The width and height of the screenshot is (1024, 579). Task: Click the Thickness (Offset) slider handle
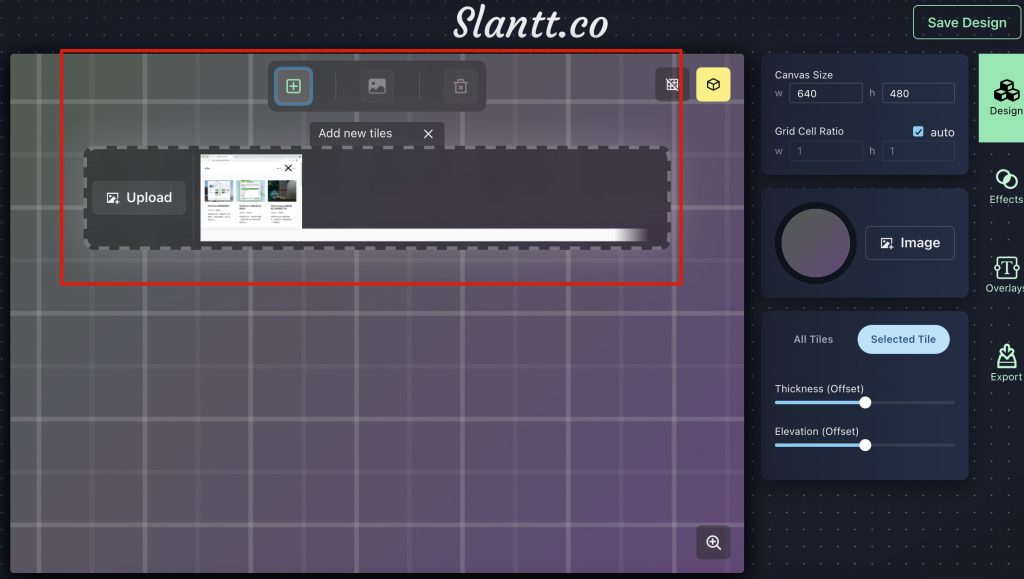point(865,403)
